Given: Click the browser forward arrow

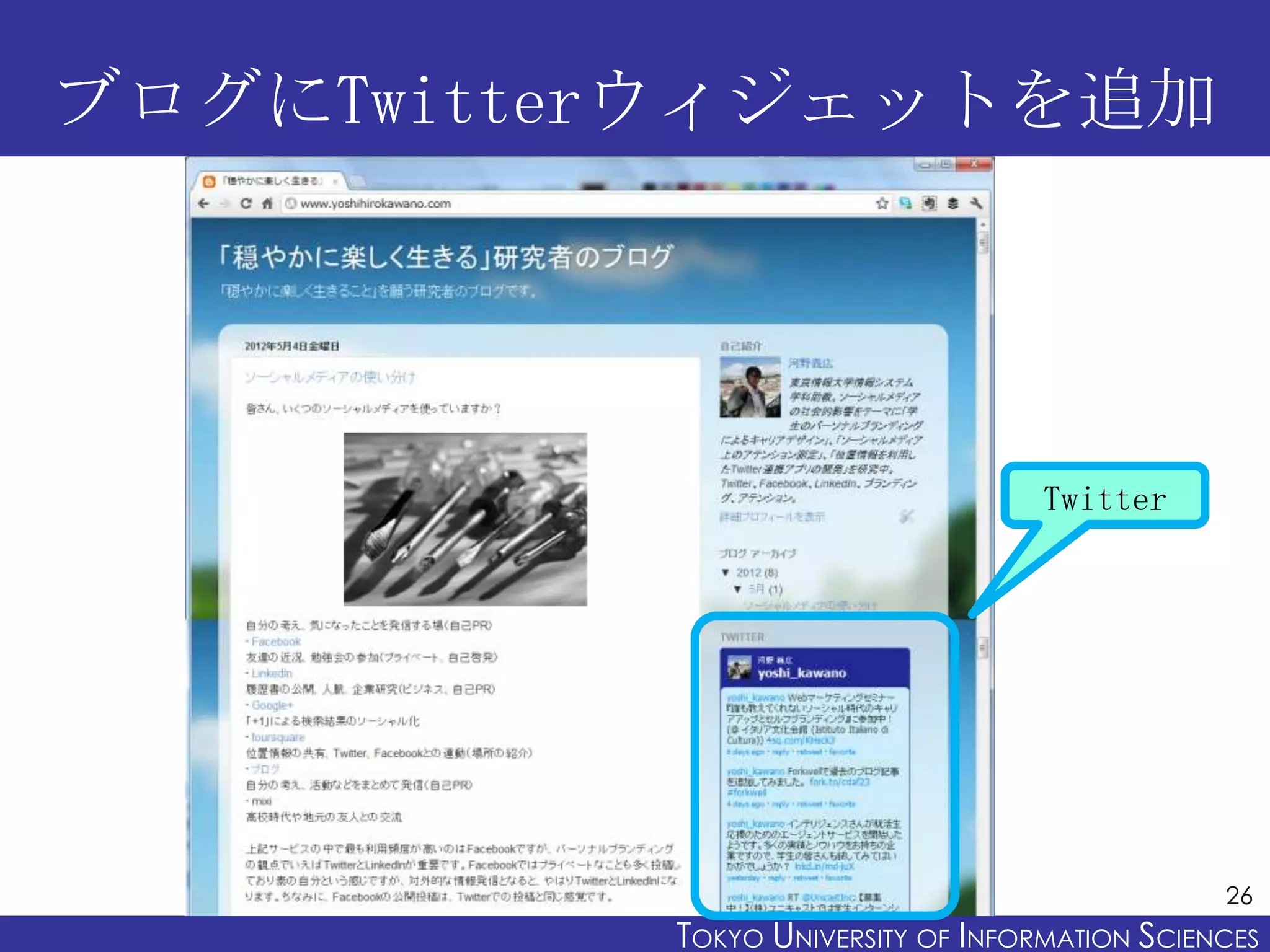Looking at the screenshot, I should [224, 203].
